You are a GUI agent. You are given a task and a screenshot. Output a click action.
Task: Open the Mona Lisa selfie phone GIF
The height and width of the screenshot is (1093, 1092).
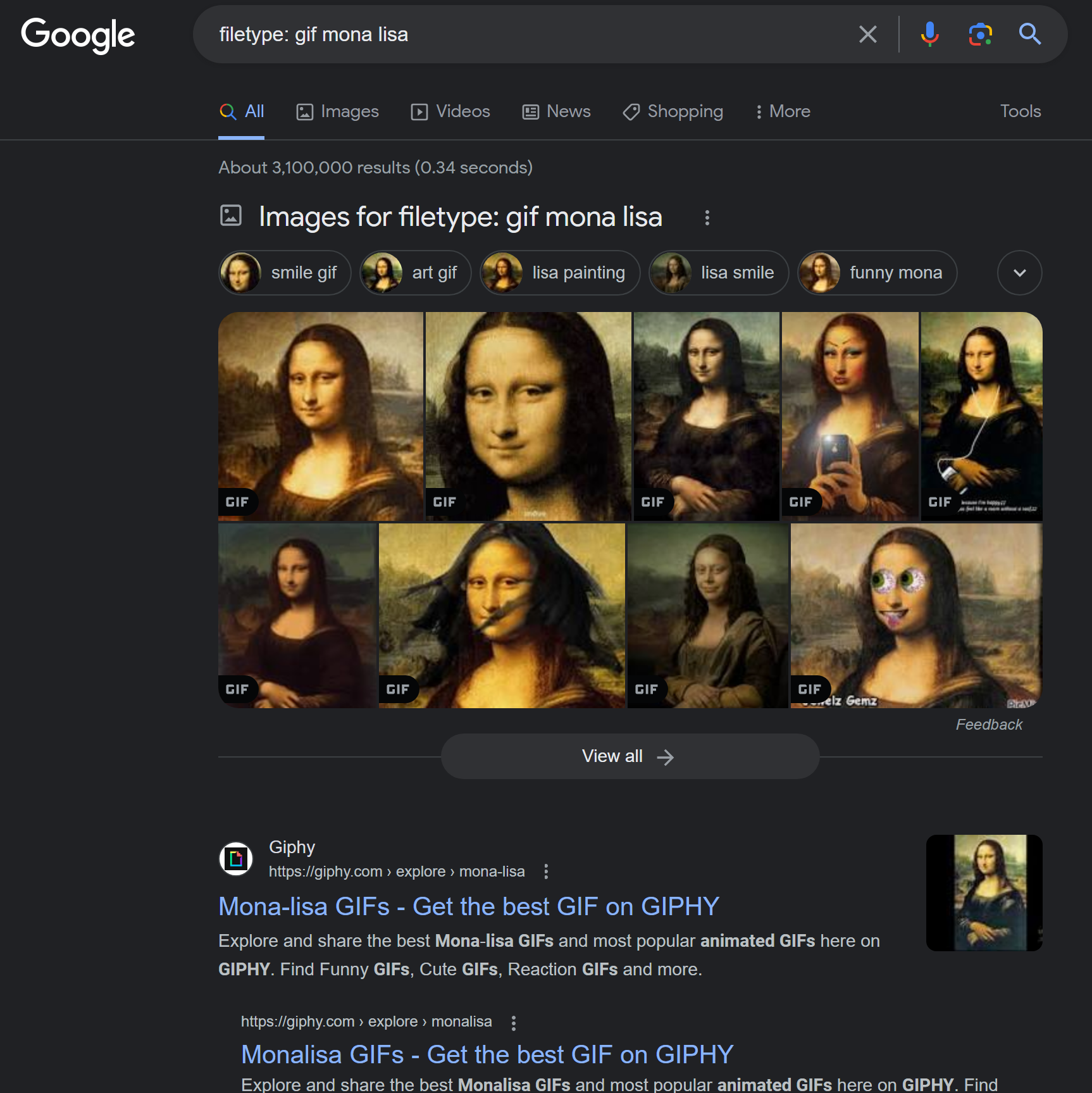coord(850,416)
